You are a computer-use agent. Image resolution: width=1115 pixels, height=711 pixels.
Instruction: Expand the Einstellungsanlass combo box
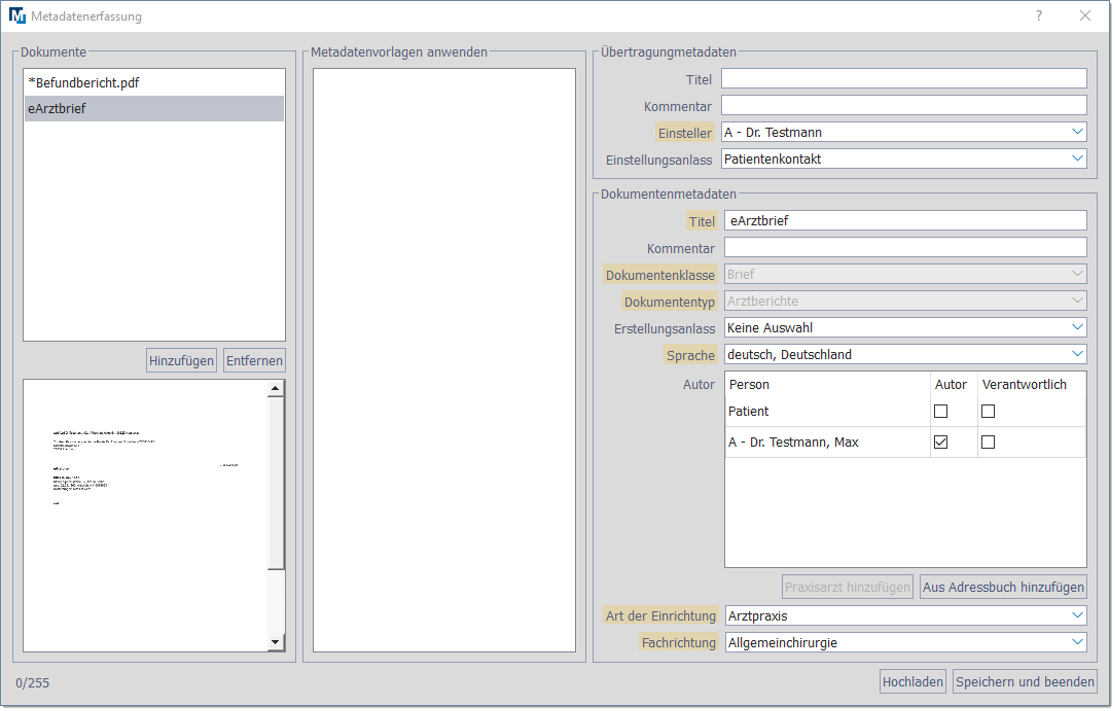(x=903, y=159)
